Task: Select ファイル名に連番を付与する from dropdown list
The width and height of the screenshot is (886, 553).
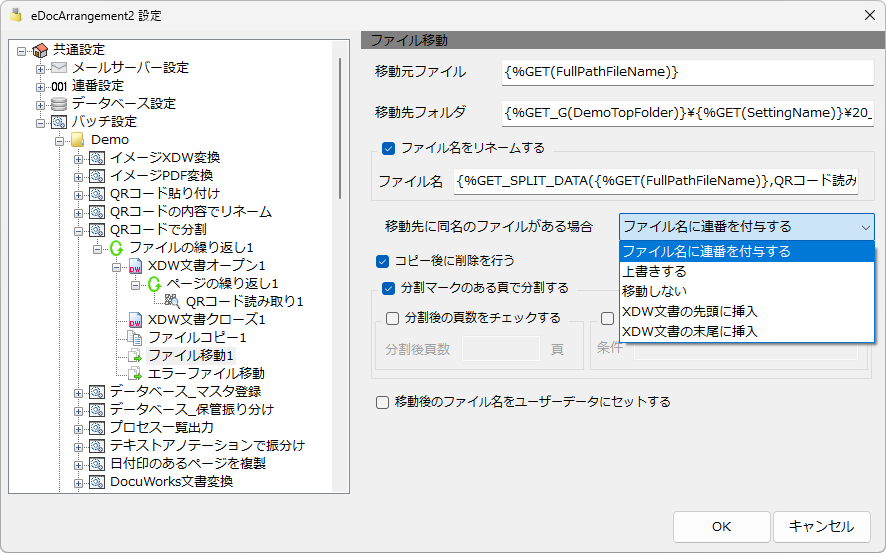Action: (746, 251)
